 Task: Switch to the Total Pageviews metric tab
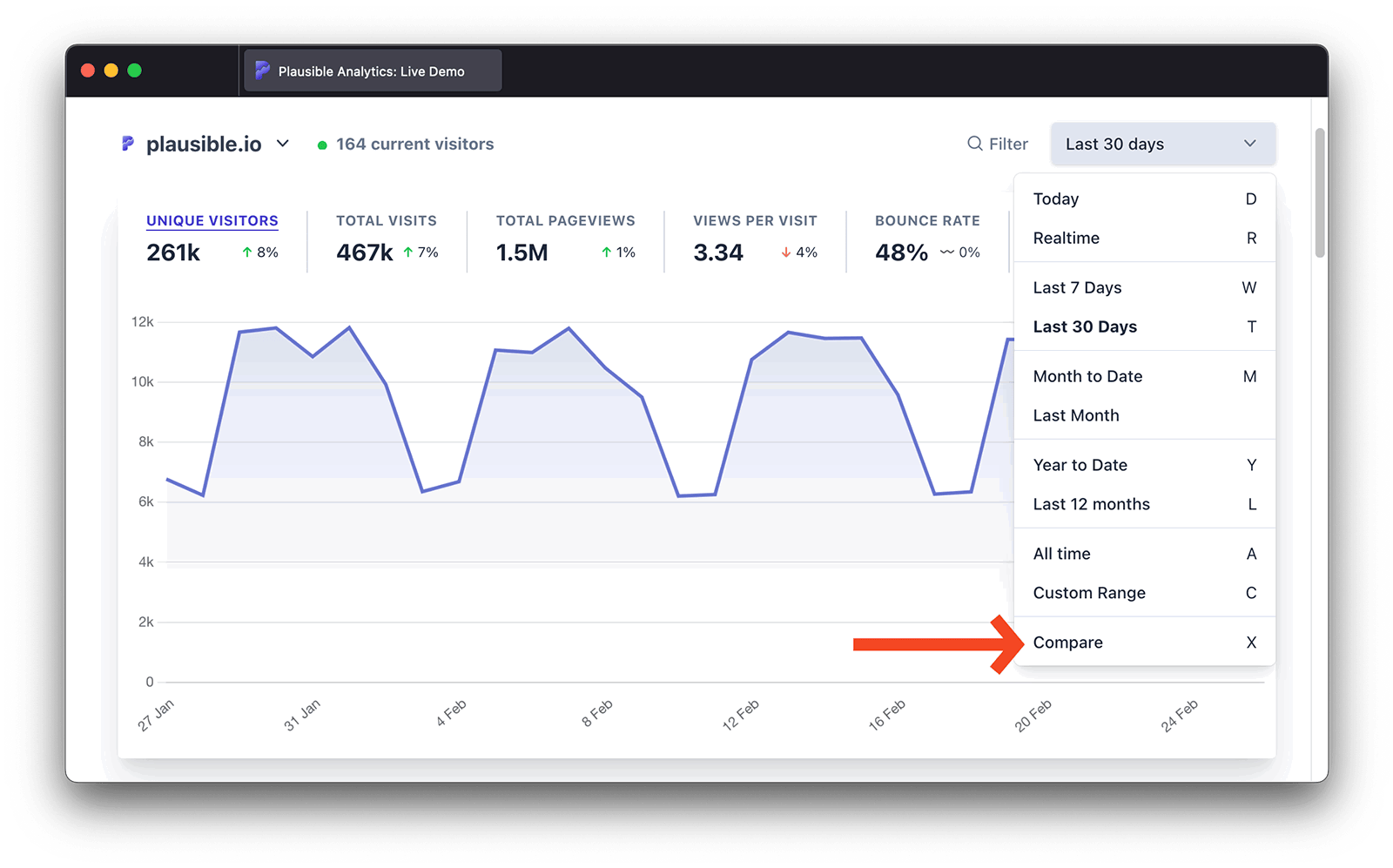[x=565, y=220]
